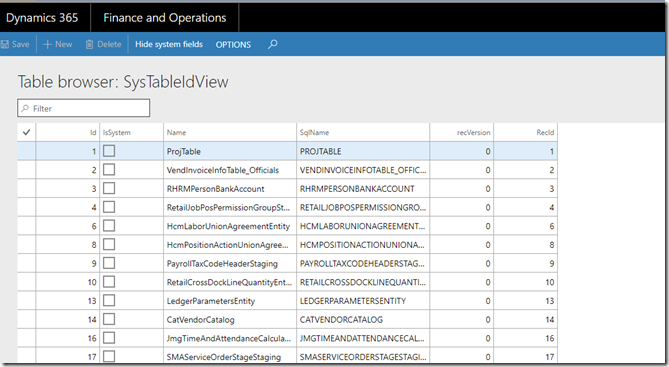The width and height of the screenshot is (669, 367).
Task: Click the Save toolbar button
Action: coord(15,44)
